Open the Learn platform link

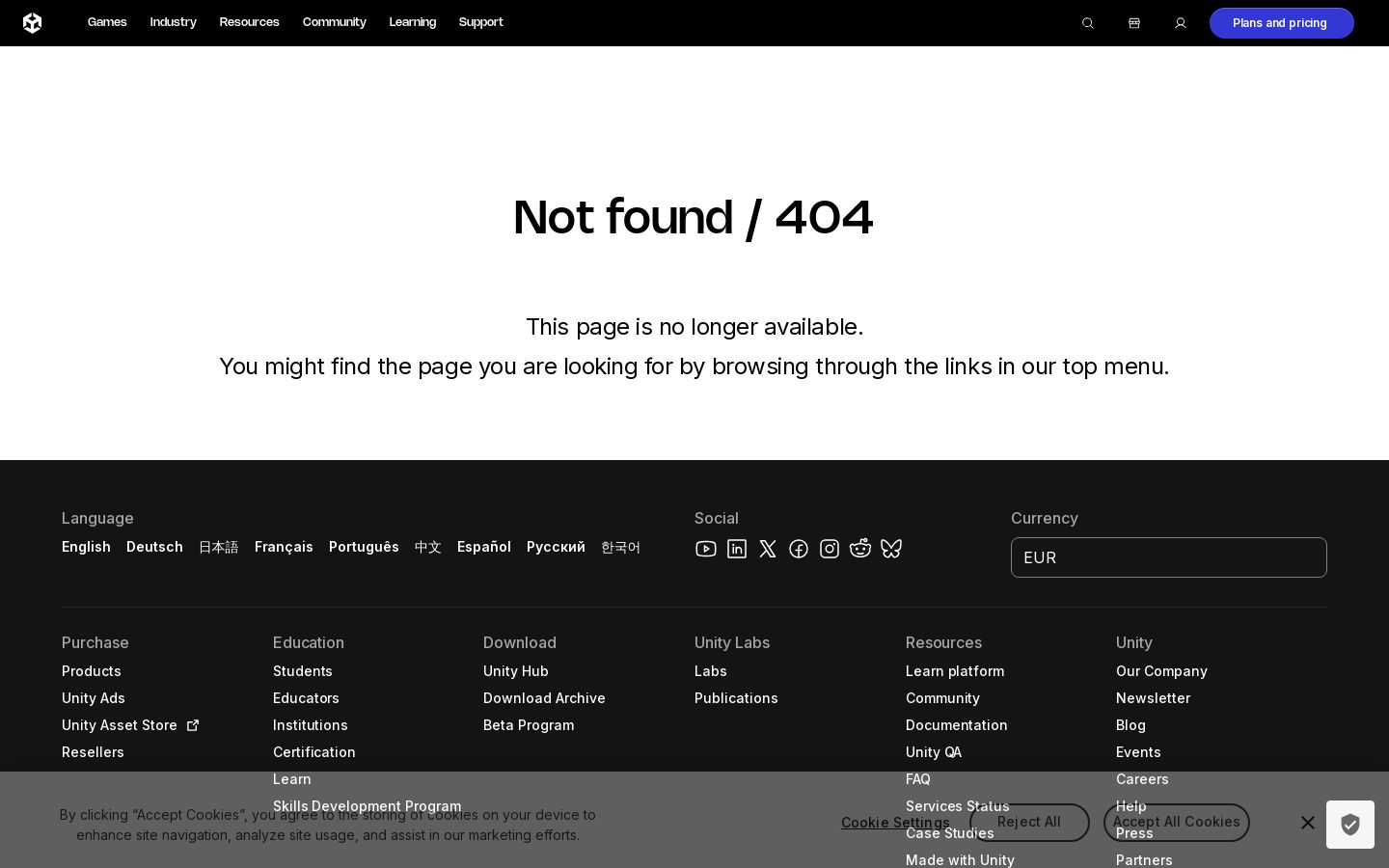click(955, 671)
